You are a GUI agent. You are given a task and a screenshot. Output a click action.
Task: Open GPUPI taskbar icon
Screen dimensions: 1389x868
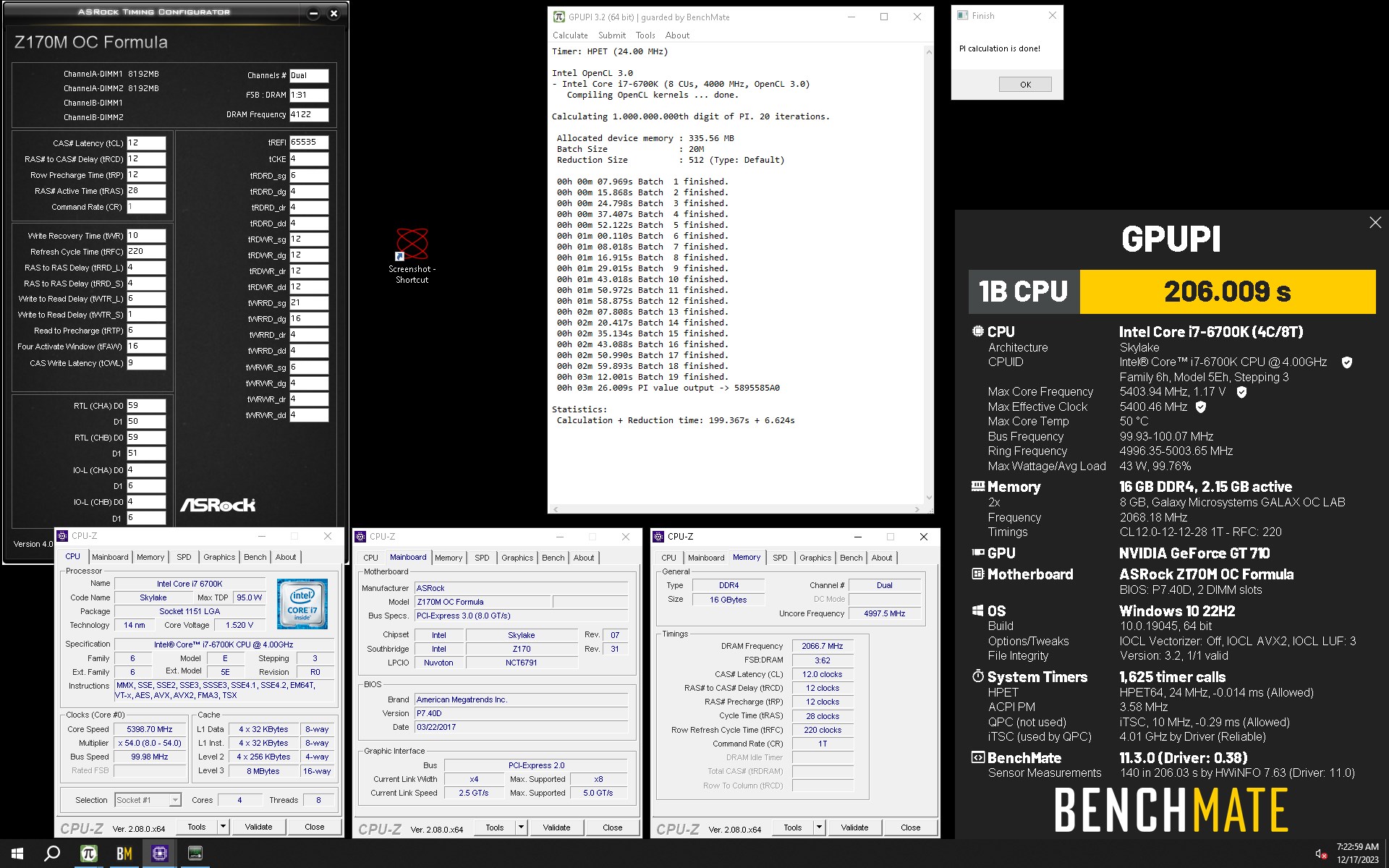pyautogui.click(x=88, y=854)
